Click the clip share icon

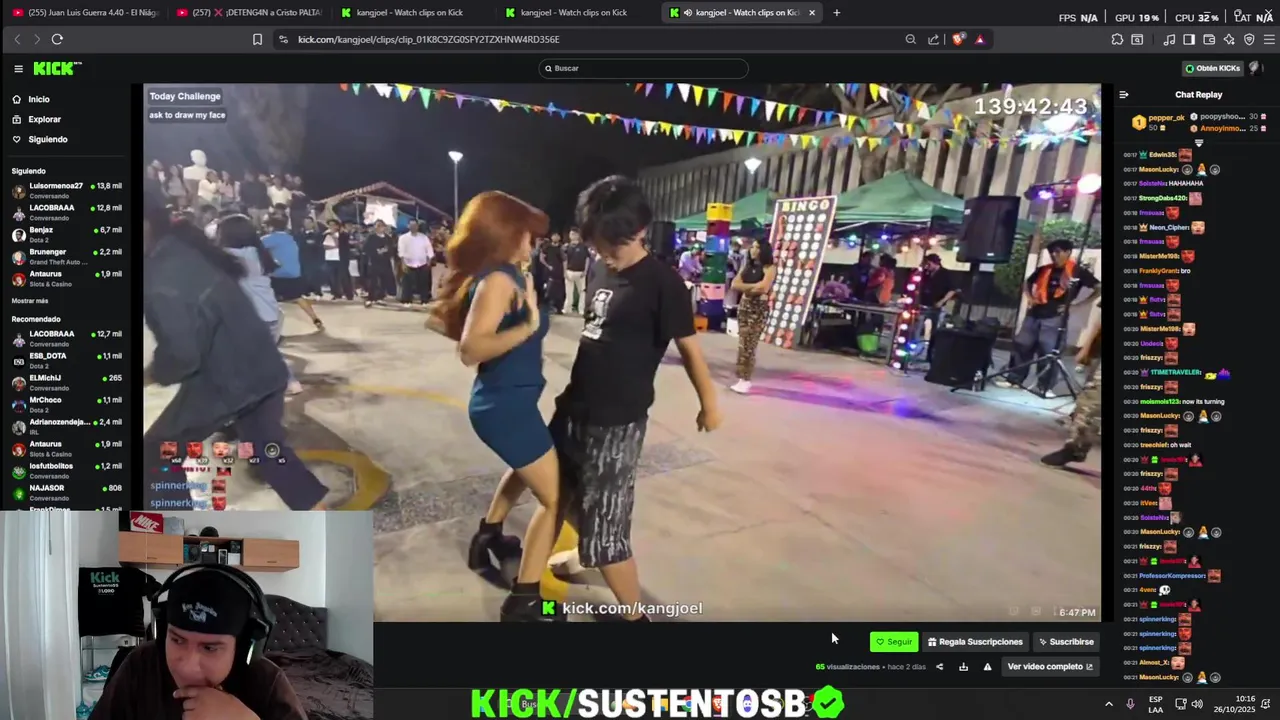click(x=939, y=667)
